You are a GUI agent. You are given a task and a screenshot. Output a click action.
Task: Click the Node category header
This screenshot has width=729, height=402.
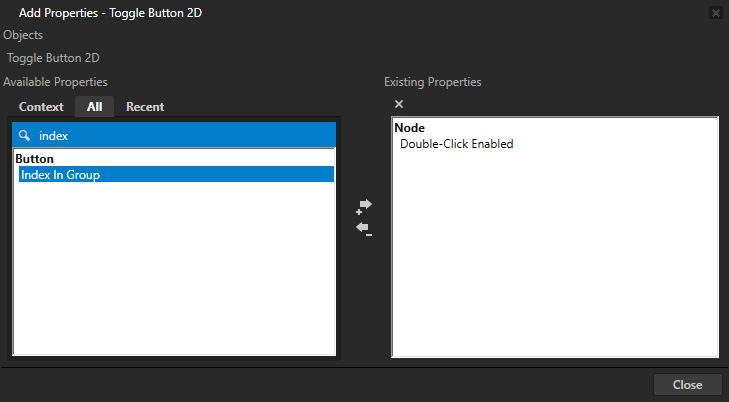tap(410, 128)
